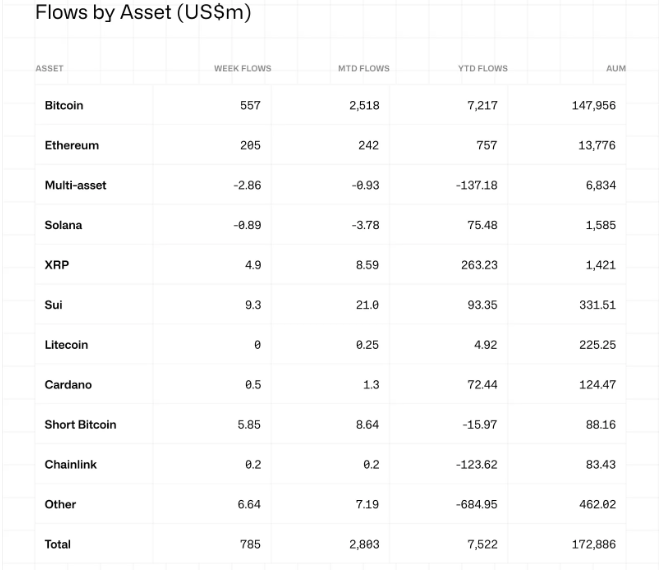Select the MTD FLOWS column header
Viewport: 660px width, 570px height.
[x=364, y=68]
